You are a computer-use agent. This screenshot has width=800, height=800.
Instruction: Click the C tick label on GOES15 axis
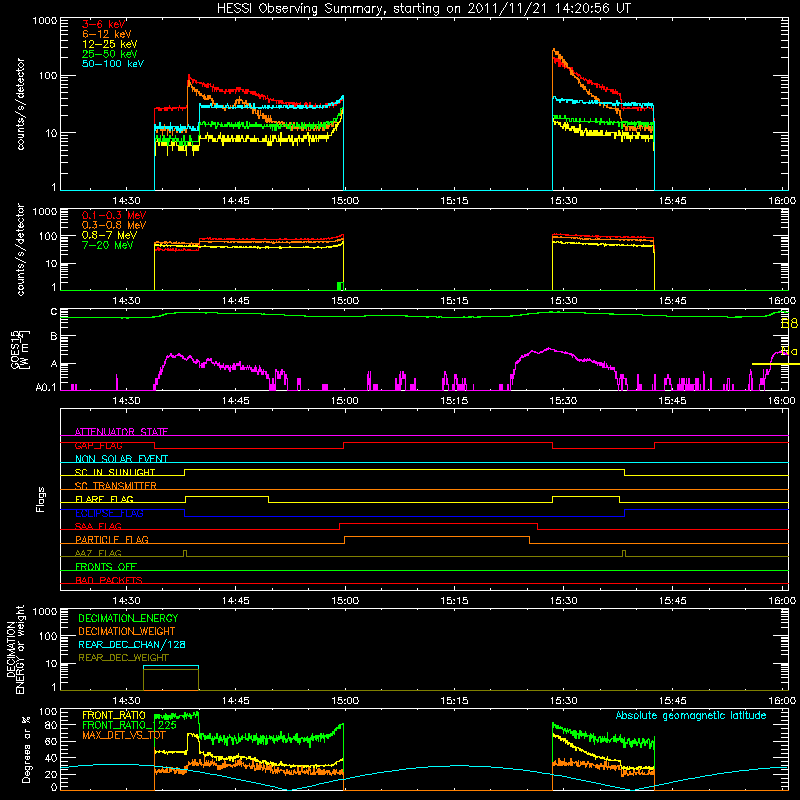pyautogui.click(x=54, y=312)
